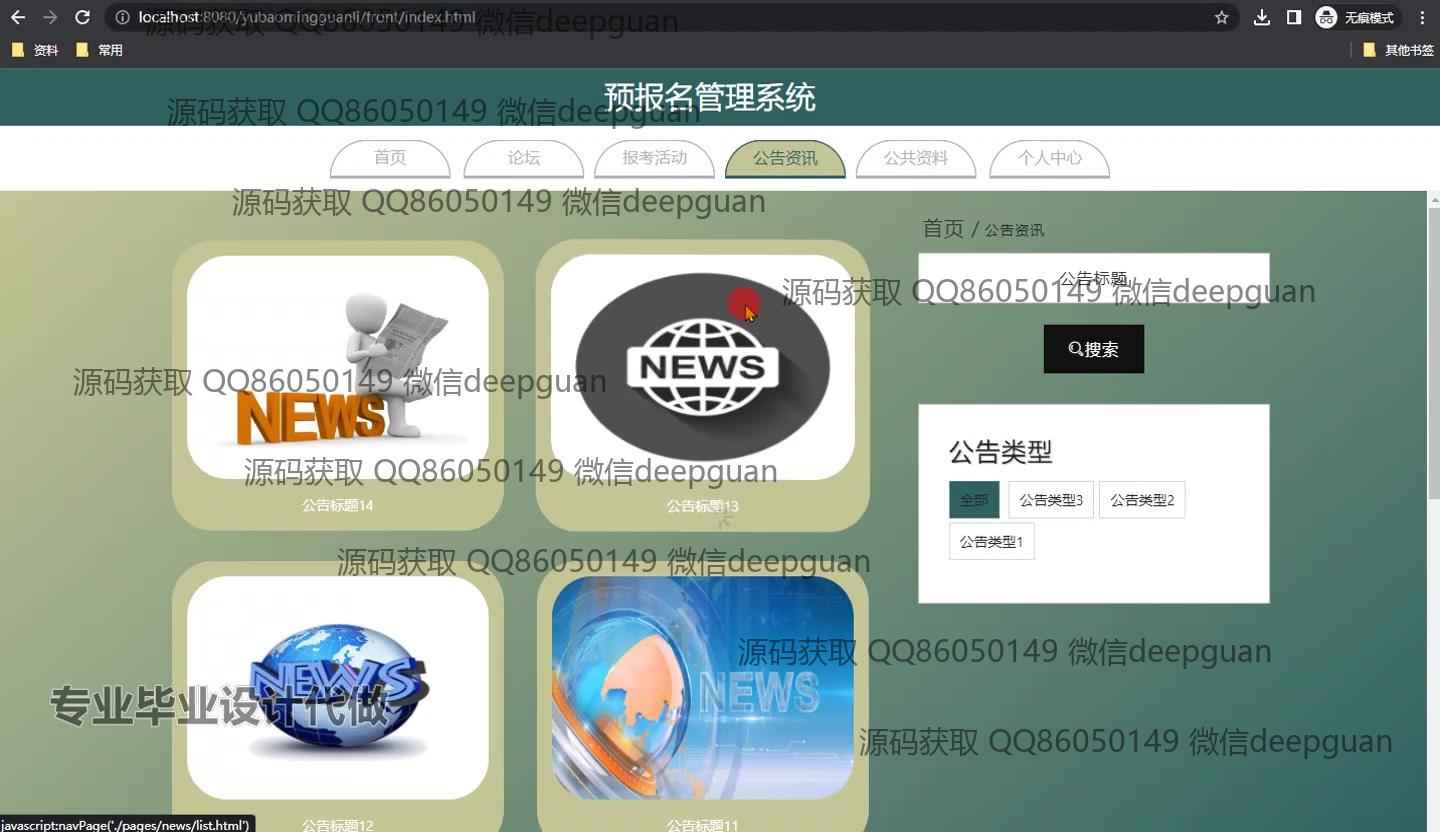Filter announcements by 公告类型1
The image size is (1440, 832).
point(991,542)
